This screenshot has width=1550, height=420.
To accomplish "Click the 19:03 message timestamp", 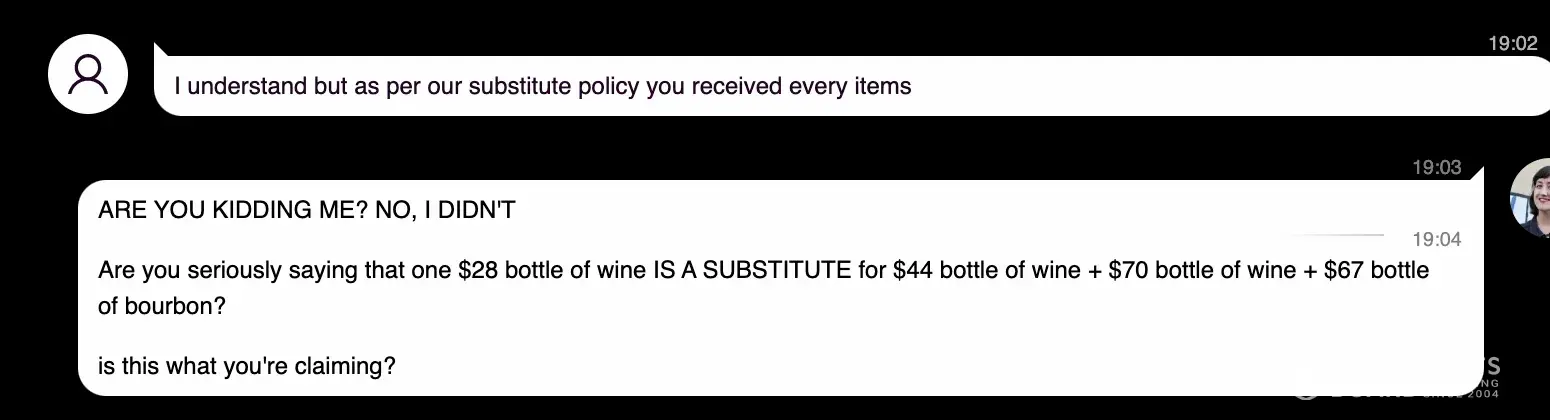I will point(1436,168).
